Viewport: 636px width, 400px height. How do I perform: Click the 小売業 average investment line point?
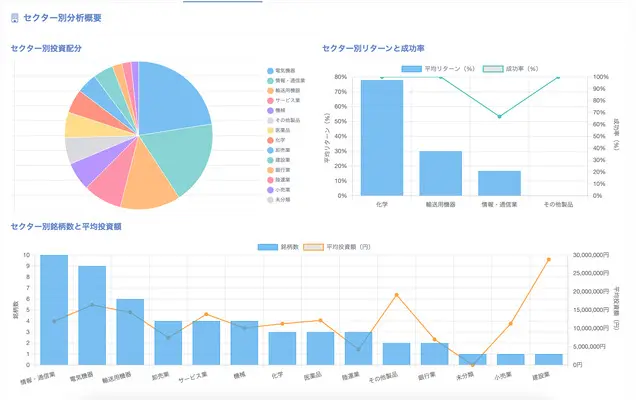pos(511,323)
